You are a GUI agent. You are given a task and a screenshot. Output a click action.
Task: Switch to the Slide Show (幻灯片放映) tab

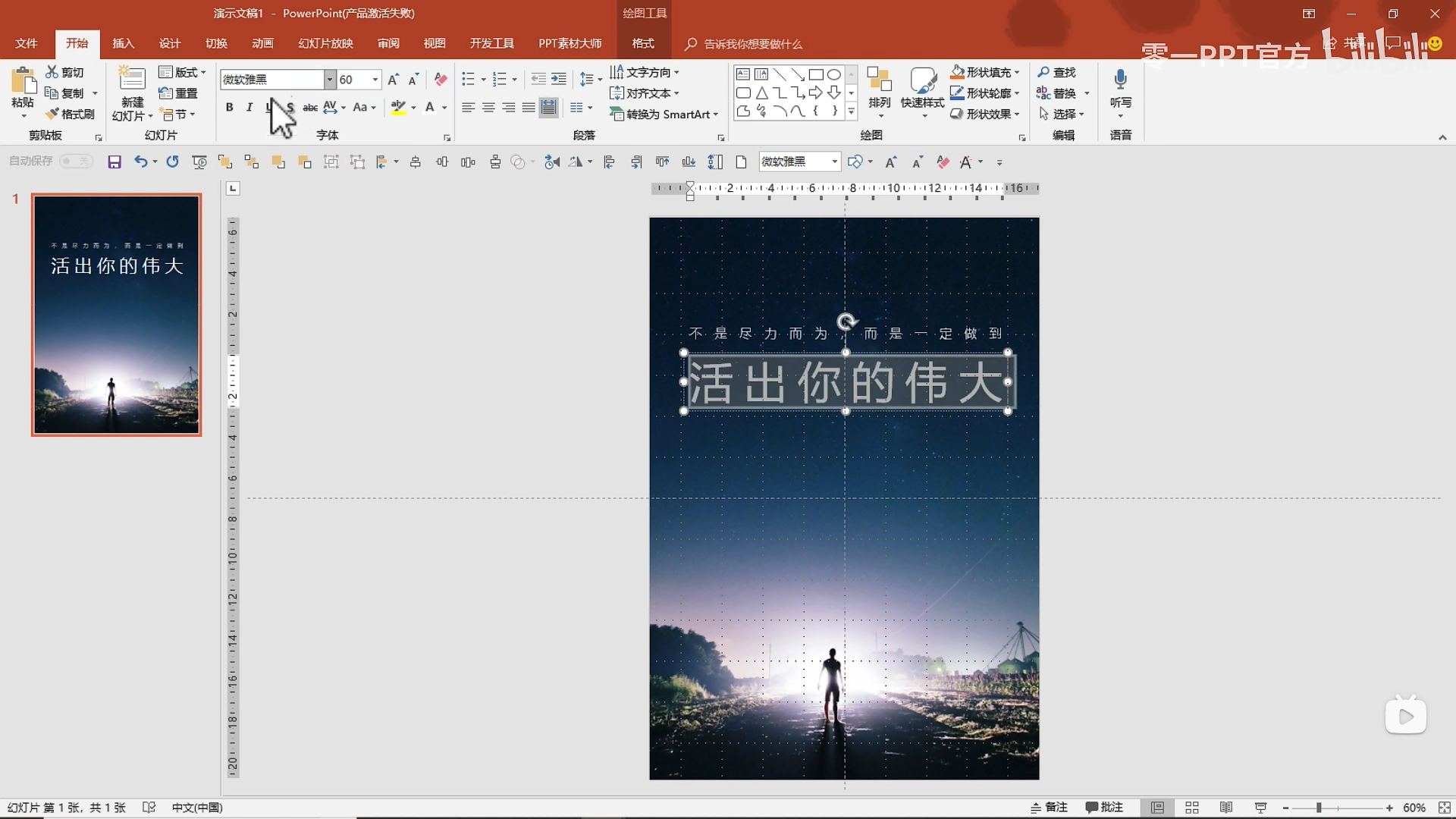pyautogui.click(x=325, y=43)
